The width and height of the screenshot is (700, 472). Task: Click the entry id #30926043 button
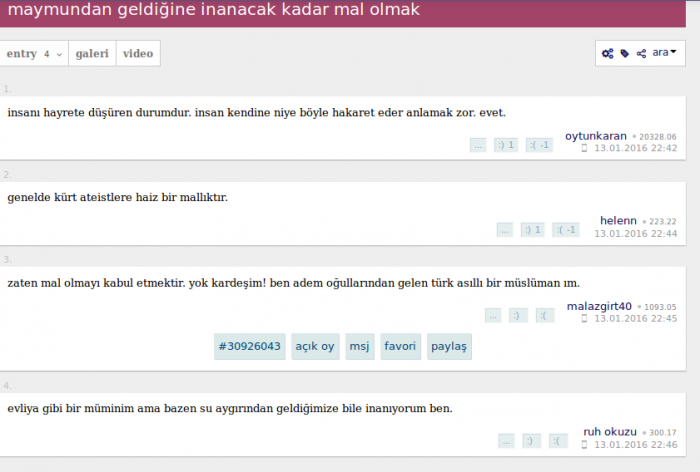click(250, 346)
